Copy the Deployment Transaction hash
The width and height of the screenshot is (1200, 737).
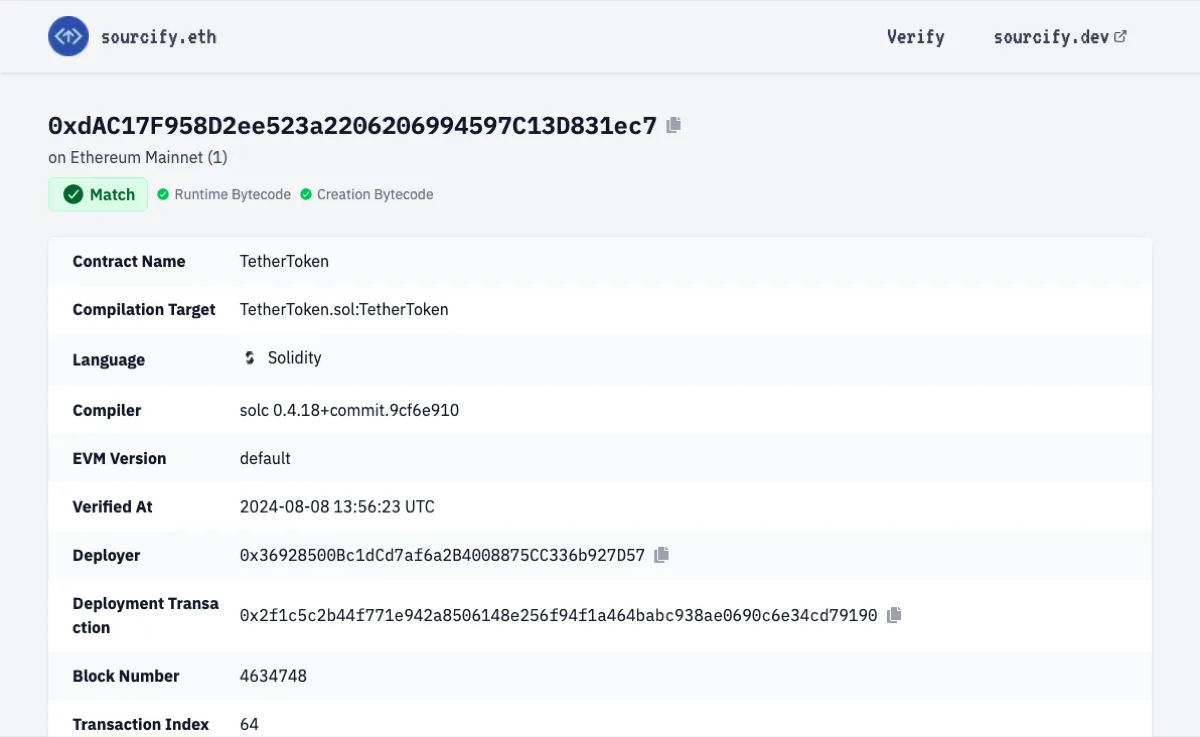pos(894,615)
